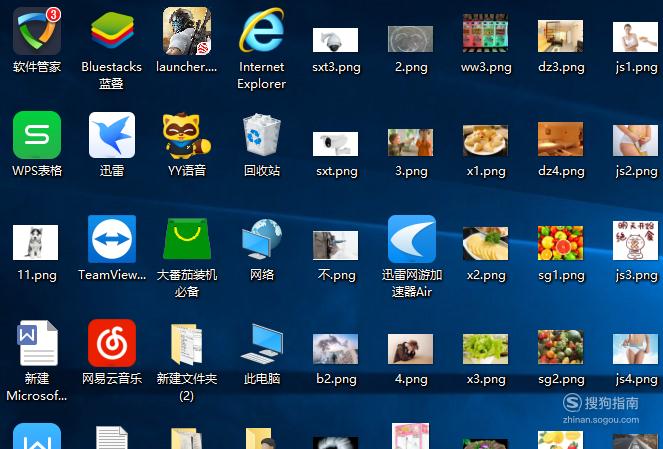Open TeamViewer desktop shortcut
663x449 pixels.
click(x=112, y=239)
